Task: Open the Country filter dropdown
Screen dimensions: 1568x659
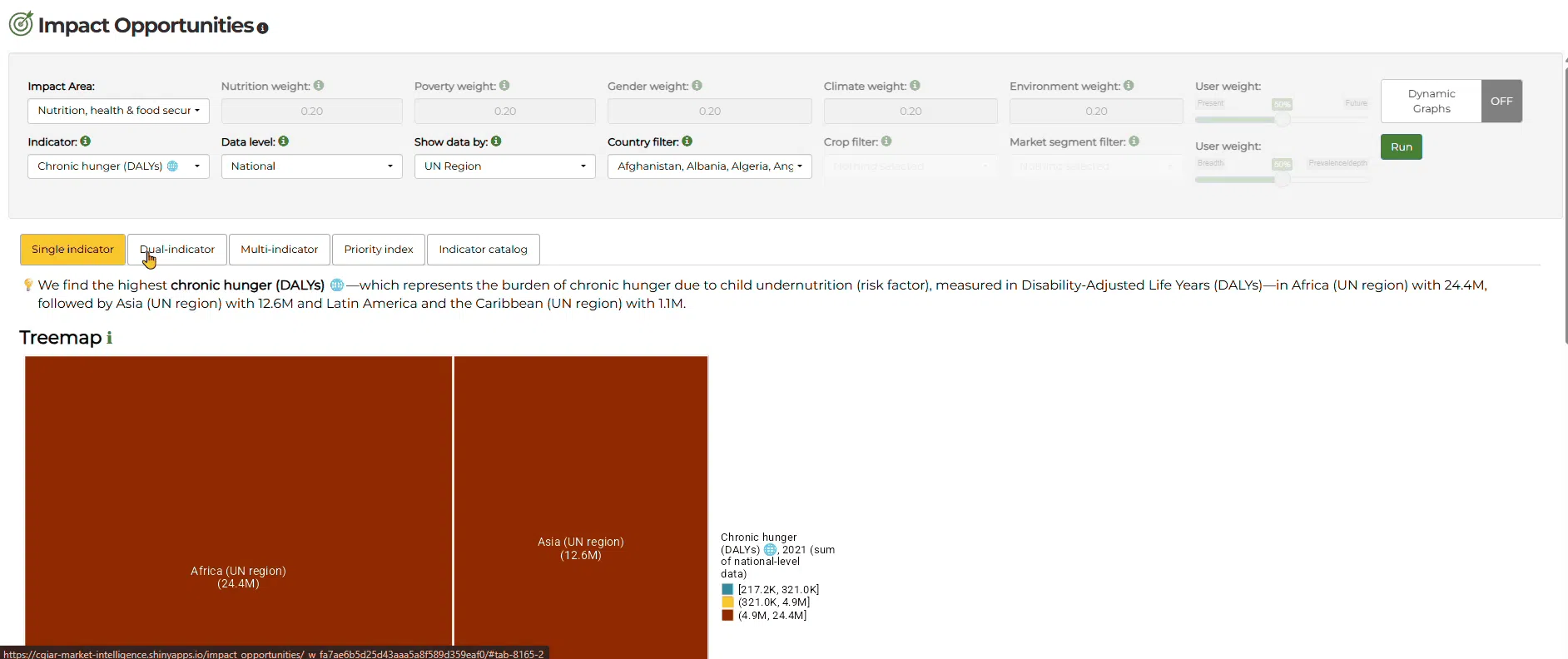Action: 709,166
